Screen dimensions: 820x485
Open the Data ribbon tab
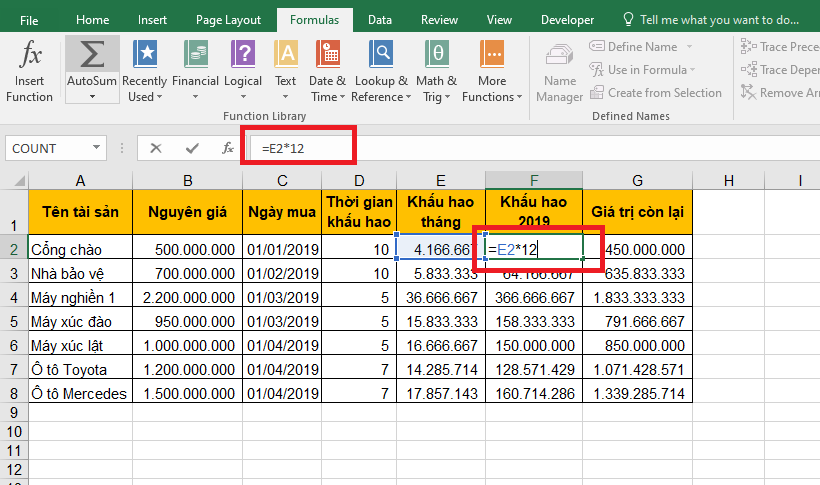point(379,19)
